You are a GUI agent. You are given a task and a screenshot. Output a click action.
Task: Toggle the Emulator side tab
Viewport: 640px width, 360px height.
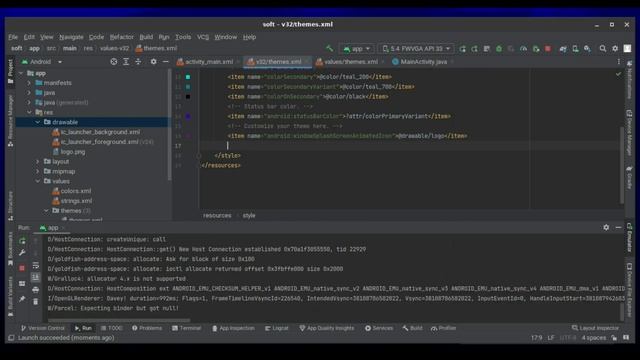(x=629, y=237)
